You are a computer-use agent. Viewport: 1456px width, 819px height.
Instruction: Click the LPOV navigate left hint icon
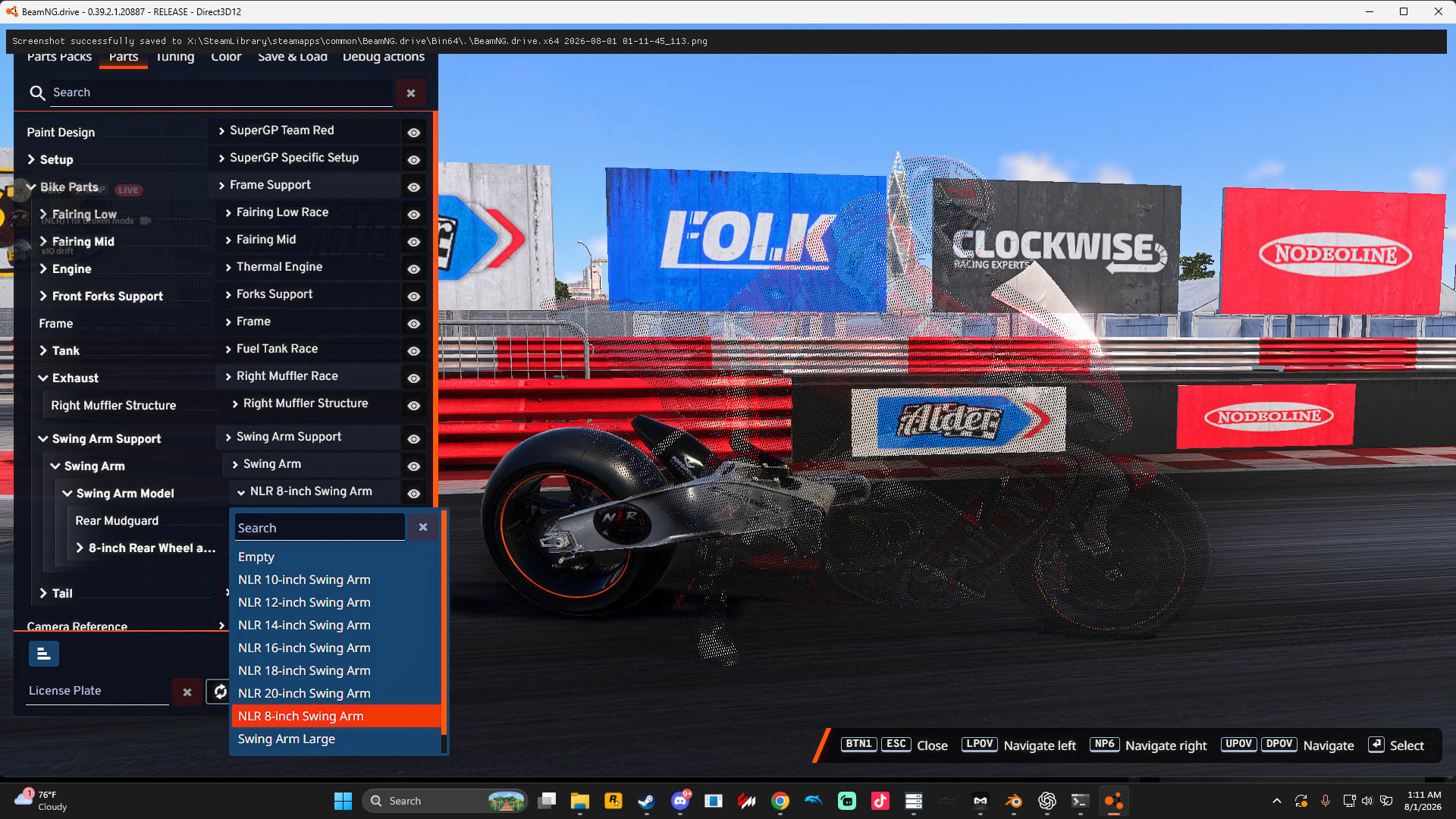click(x=980, y=745)
